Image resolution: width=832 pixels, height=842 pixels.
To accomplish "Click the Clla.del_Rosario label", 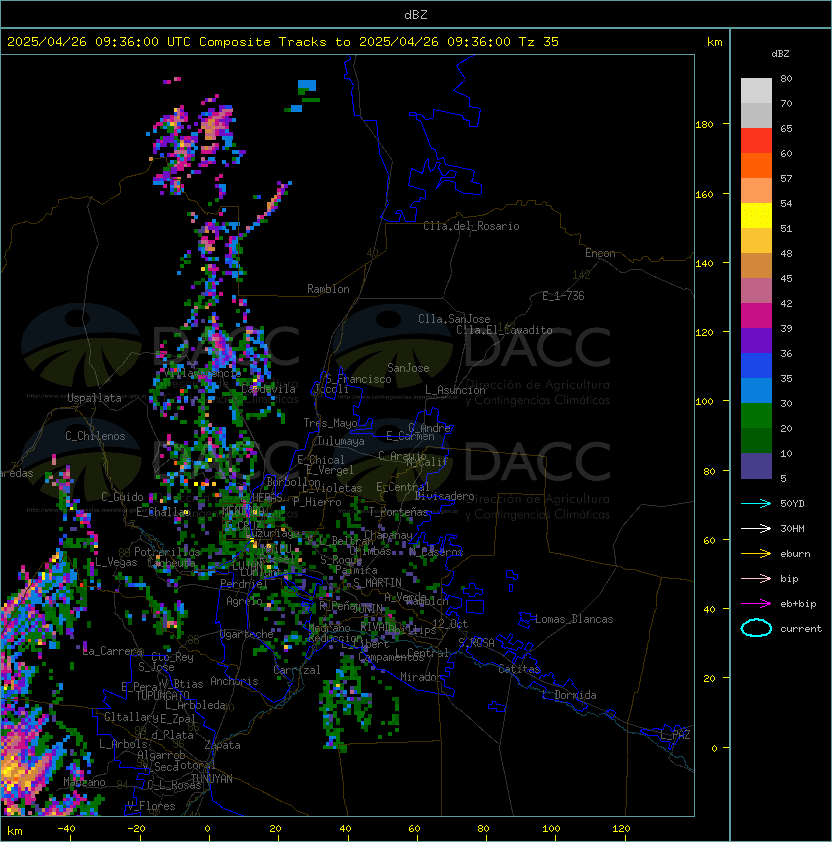I will click(471, 226).
